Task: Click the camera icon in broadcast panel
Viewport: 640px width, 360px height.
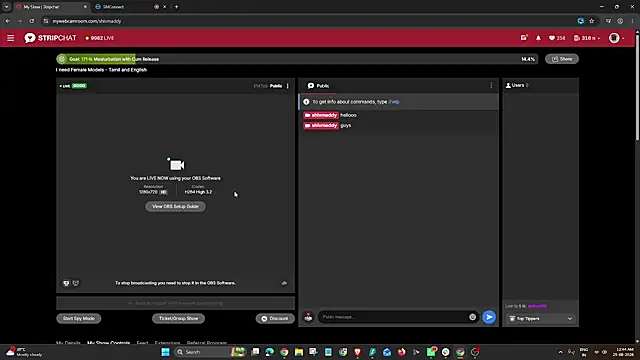Action: pos(176,164)
